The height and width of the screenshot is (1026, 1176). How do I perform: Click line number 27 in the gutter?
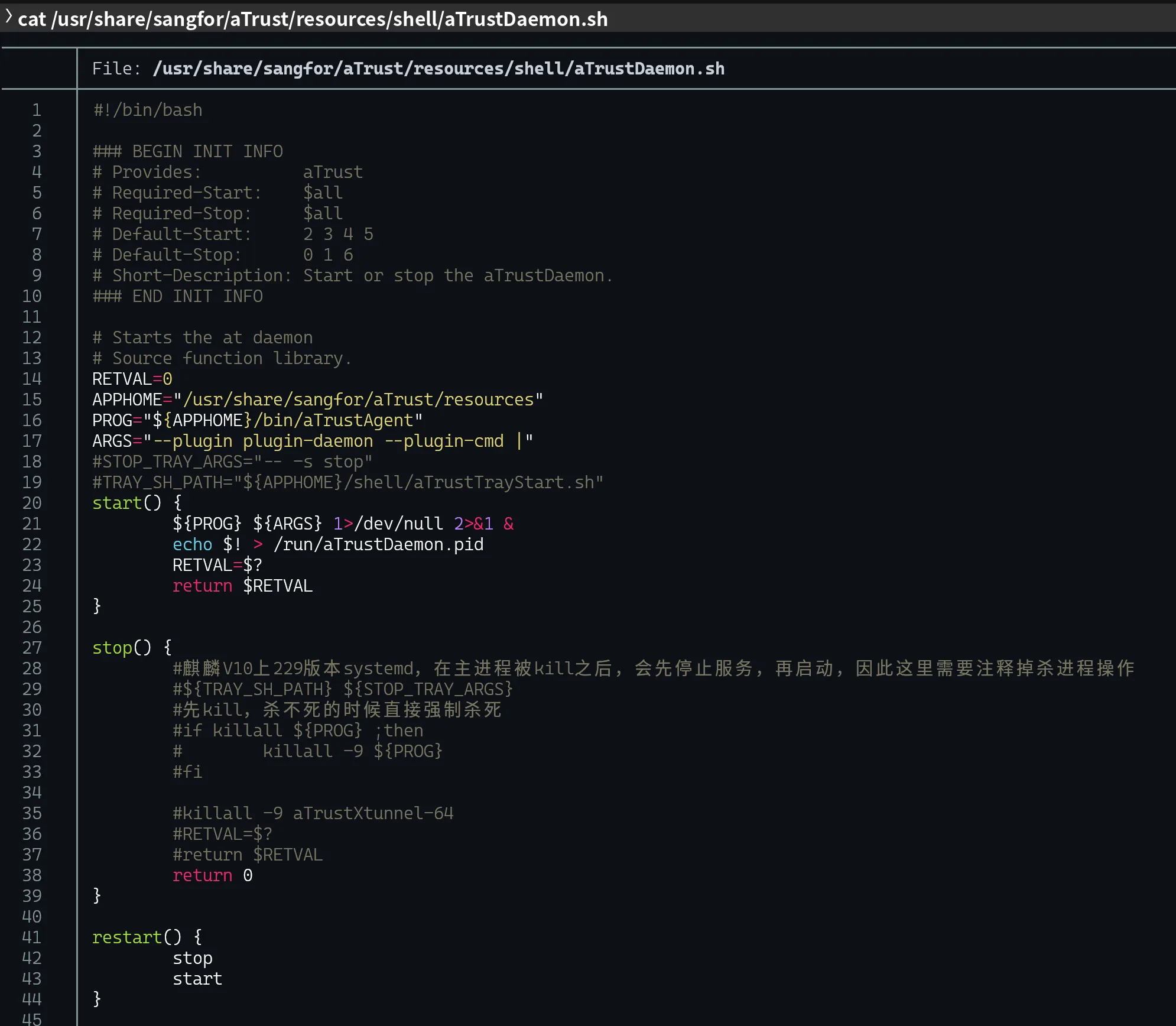coord(32,648)
